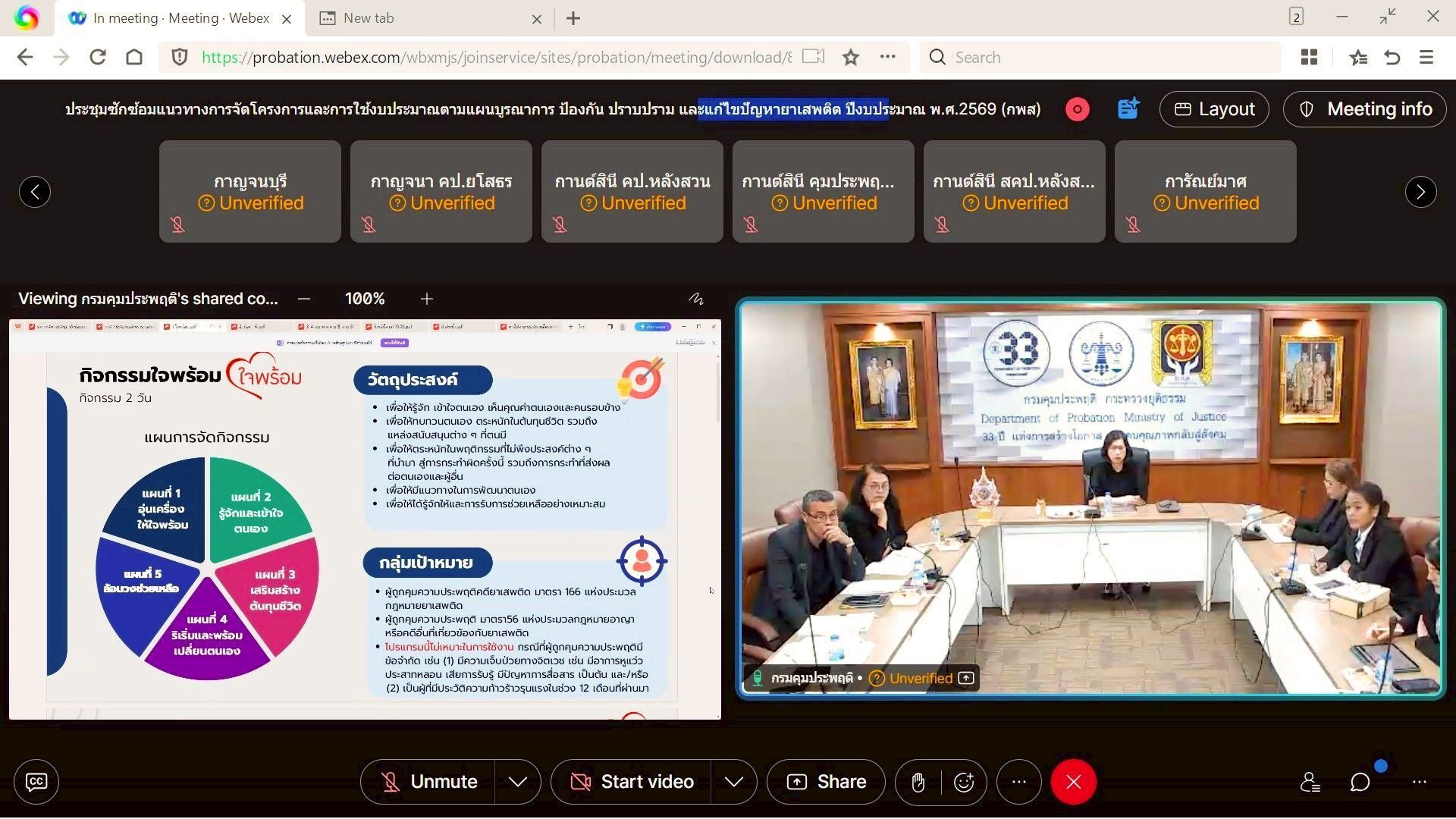The width and height of the screenshot is (1456, 819).
Task: Open the reactions smiley icon
Action: coord(963,782)
